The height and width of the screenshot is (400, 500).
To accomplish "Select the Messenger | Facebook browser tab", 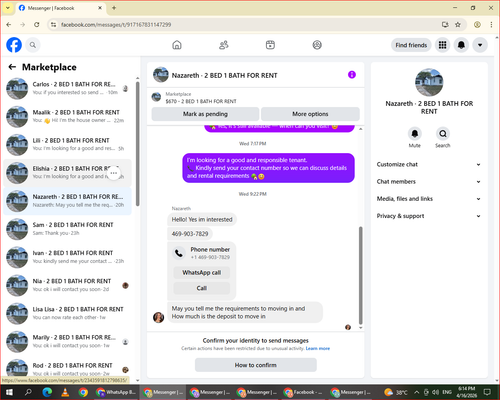I will pos(60,8).
